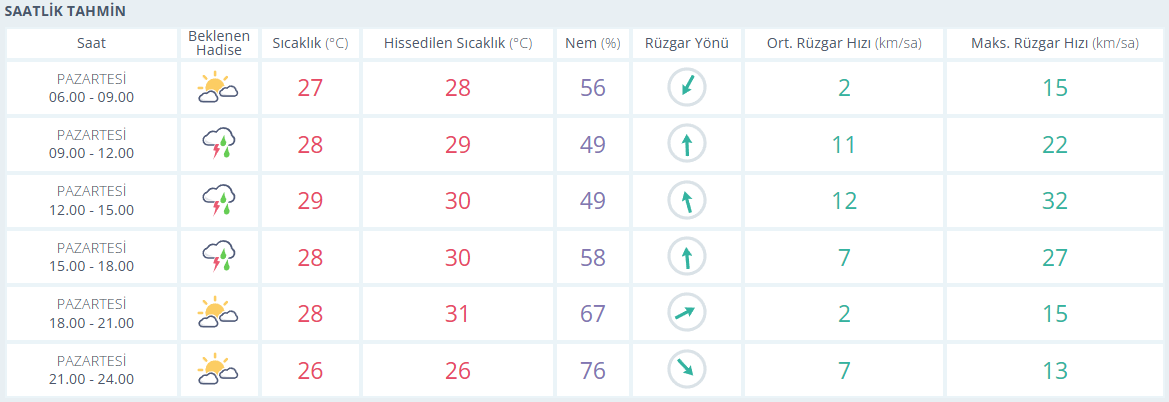The image size is (1169, 402).
Task: Click the wind direction arrow for 18.00 - 21.00
Action: click(x=687, y=314)
